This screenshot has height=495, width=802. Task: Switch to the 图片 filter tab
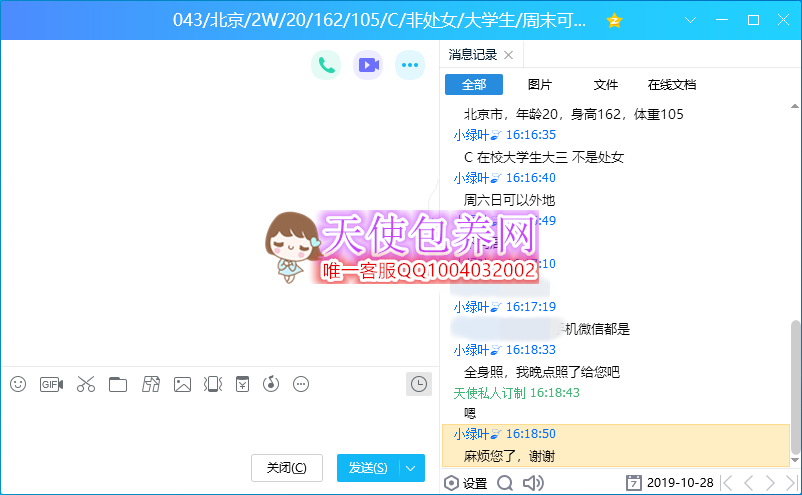coord(540,84)
